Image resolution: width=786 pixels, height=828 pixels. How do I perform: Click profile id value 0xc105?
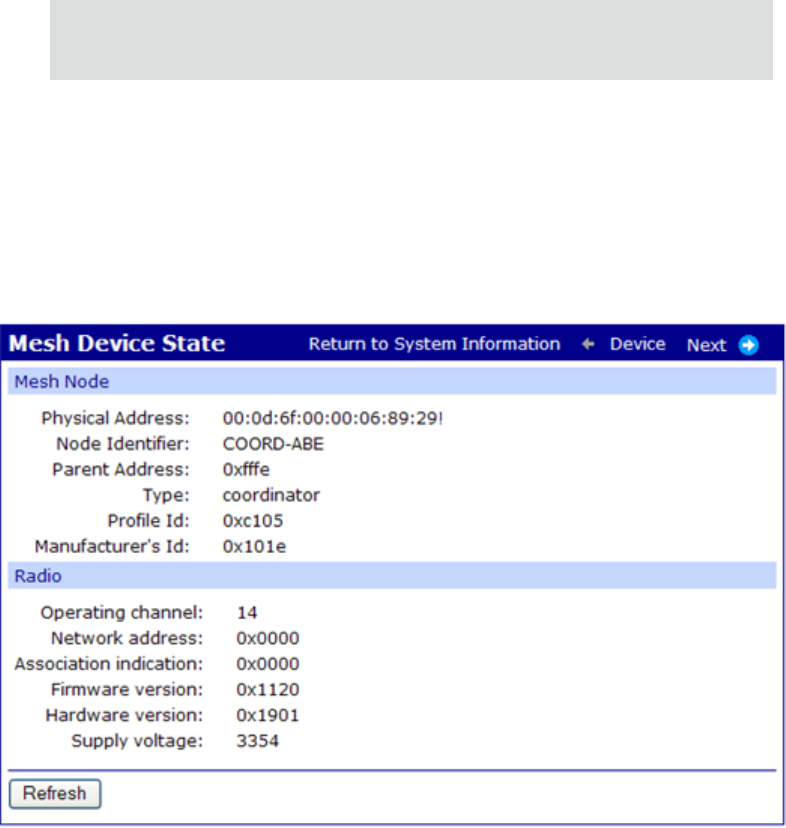(253, 521)
